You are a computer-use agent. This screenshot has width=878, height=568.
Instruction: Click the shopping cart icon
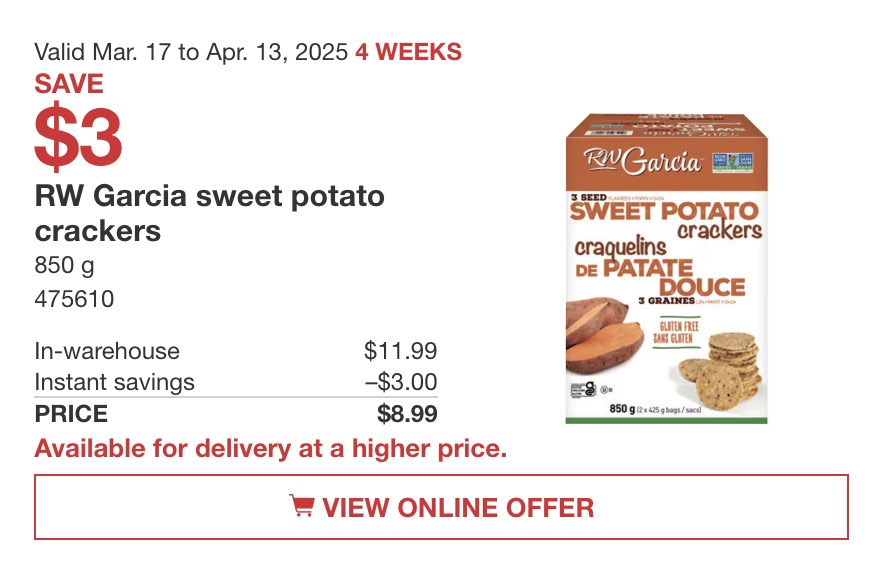coord(302,505)
